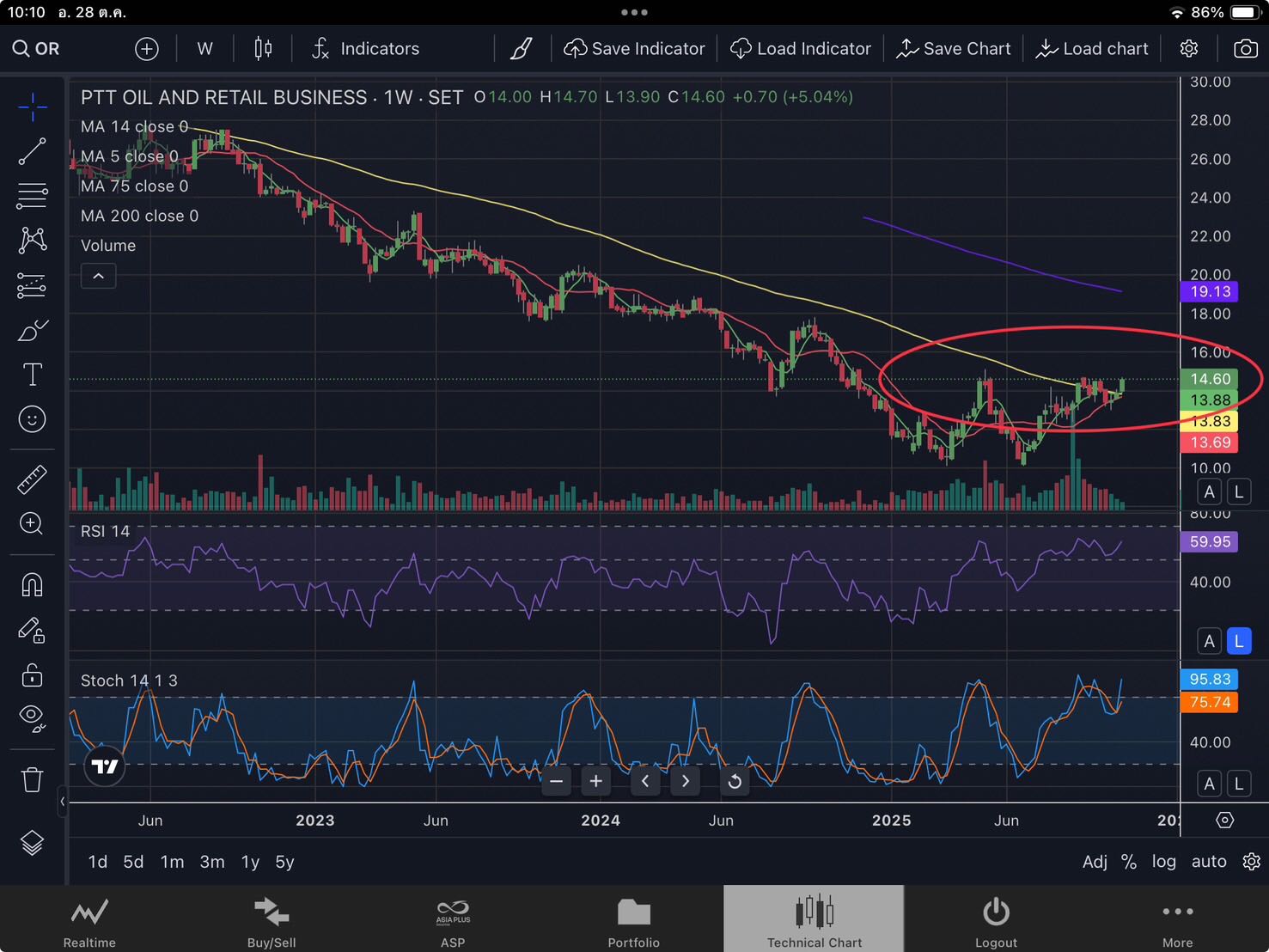Screen dimensions: 1269x952
Task: Set time range to 1y
Action: (250, 862)
